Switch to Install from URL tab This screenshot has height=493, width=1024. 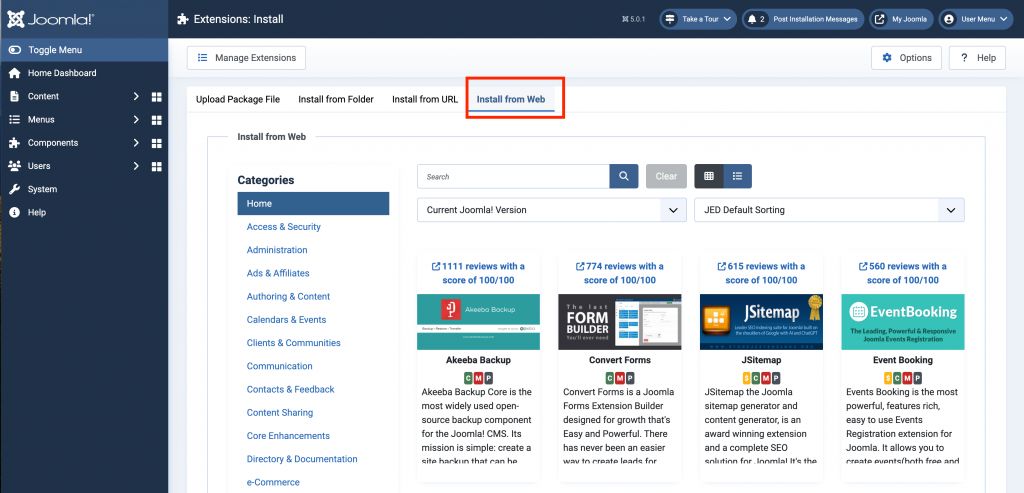[425, 99]
